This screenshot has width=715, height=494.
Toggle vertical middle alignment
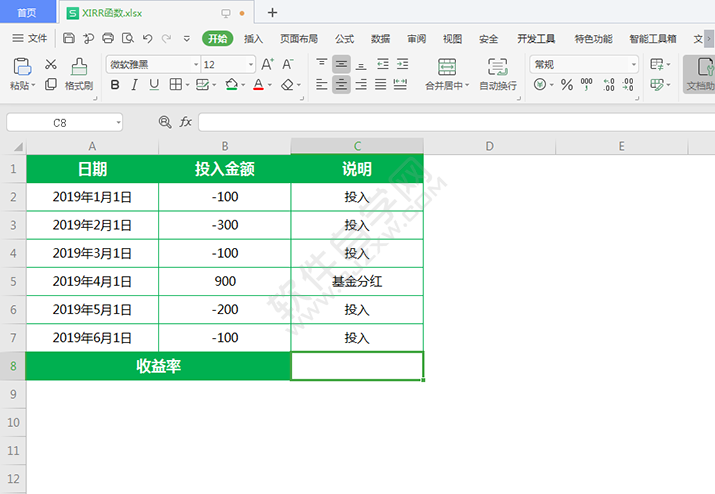click(341, 64)
